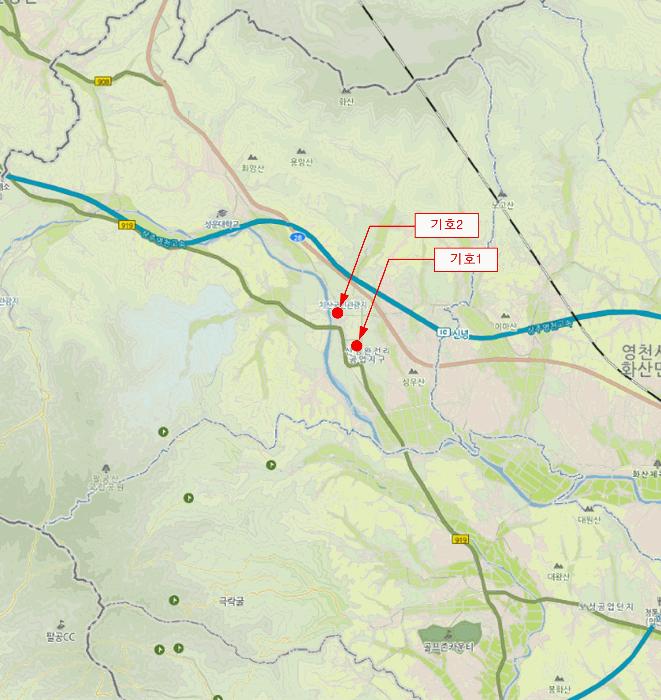Click the 노고산 mountain icon near railway
The image size is (661, 700).
pyautogui.click(x=502, y=195)
